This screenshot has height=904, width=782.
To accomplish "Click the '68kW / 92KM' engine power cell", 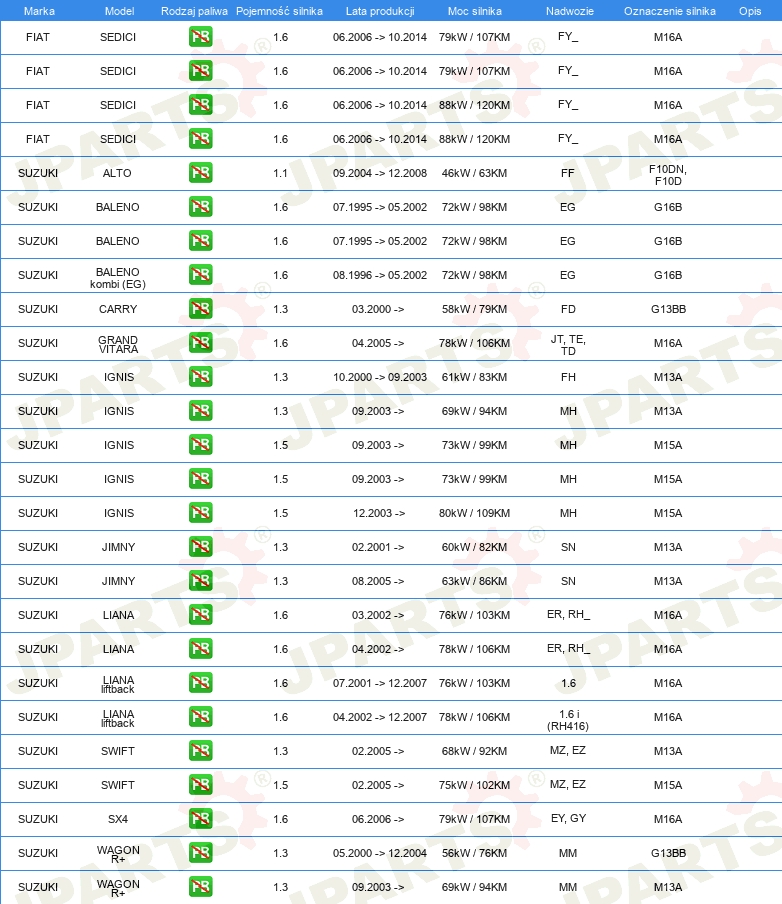I will tap(474, 751).
